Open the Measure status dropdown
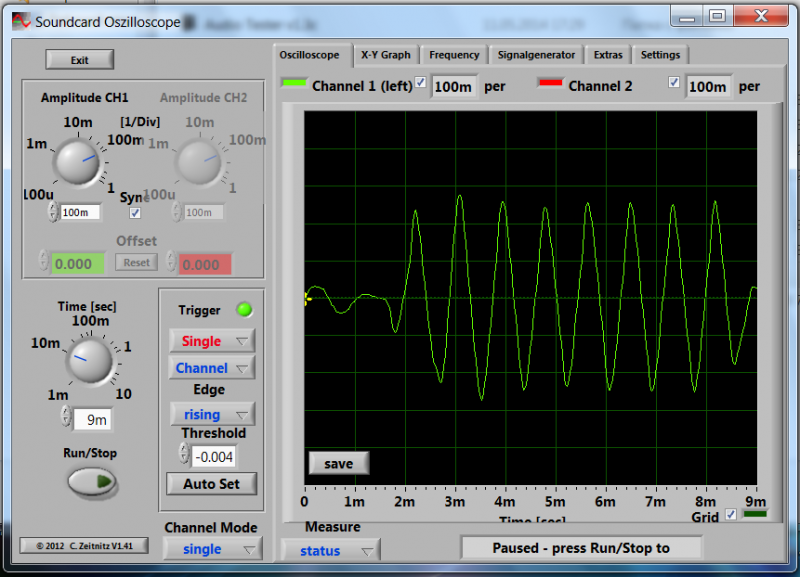The image size is (800, 577). pos(330,550)
